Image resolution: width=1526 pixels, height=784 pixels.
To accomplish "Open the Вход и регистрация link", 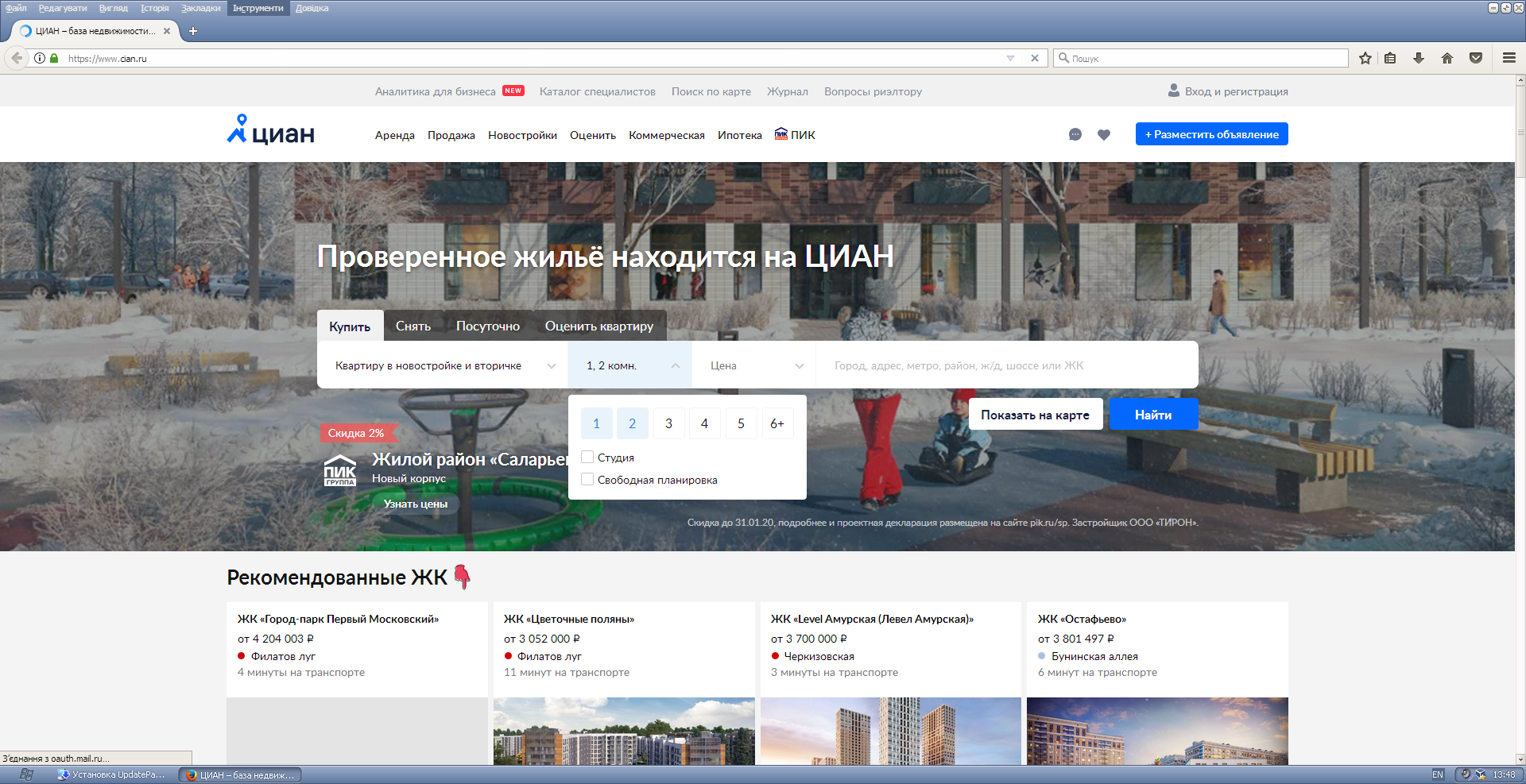I will (1236, 91).
